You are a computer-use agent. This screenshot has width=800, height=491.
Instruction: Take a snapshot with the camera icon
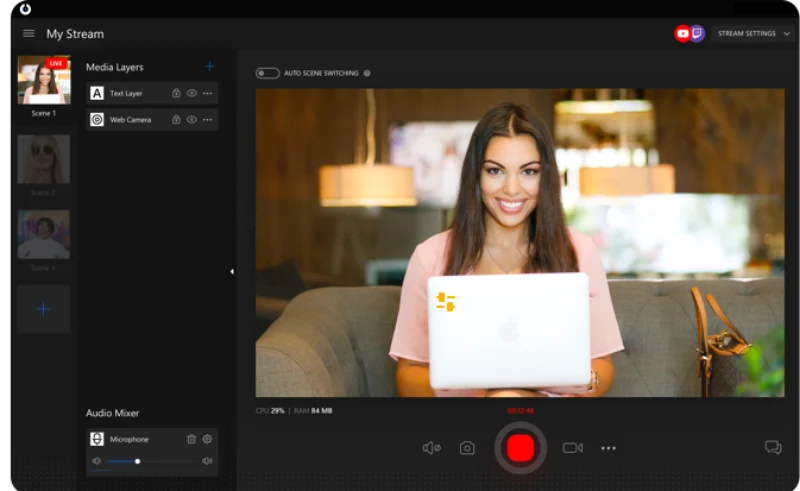[467, 448]
